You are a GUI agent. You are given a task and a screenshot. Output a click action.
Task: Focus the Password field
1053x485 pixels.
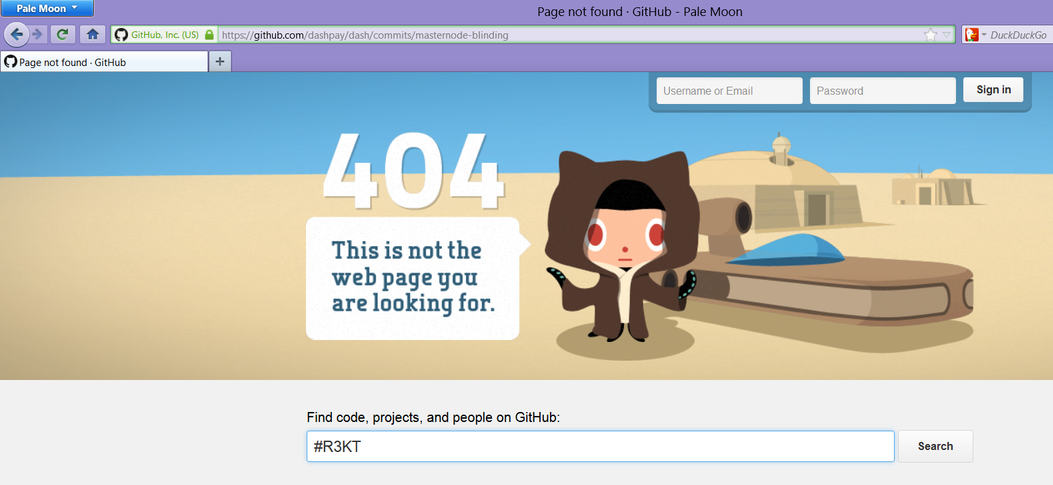pyautogui.click(x=882, y=91)
